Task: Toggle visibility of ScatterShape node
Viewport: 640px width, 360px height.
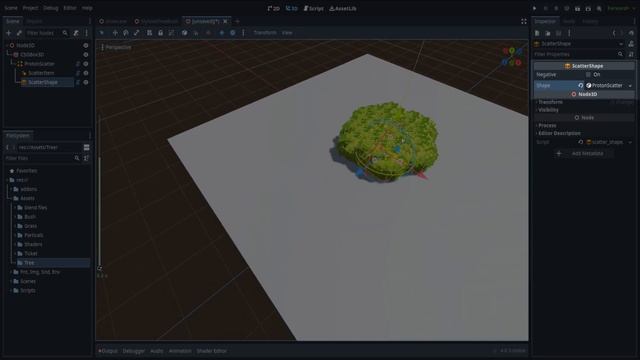Action: click(86, 82)
